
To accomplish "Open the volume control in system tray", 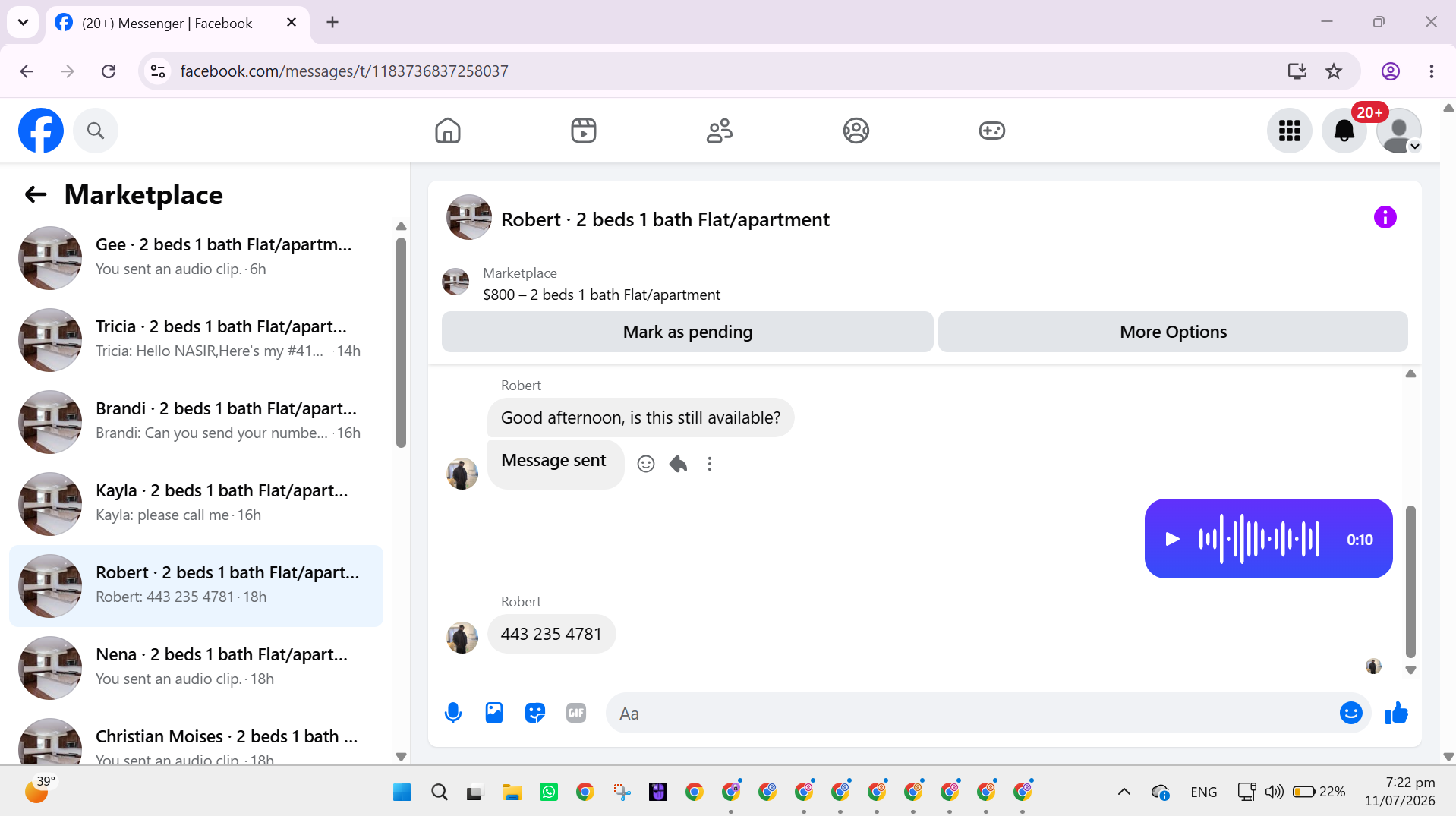I will (x=1274, y=792).
